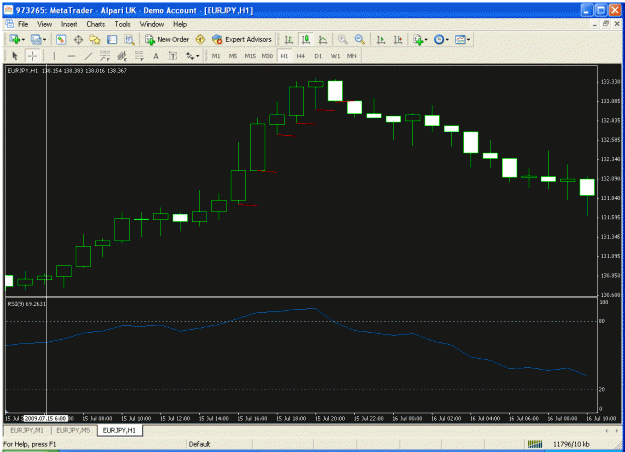Select the H1 timeframe button

[284, 56]
